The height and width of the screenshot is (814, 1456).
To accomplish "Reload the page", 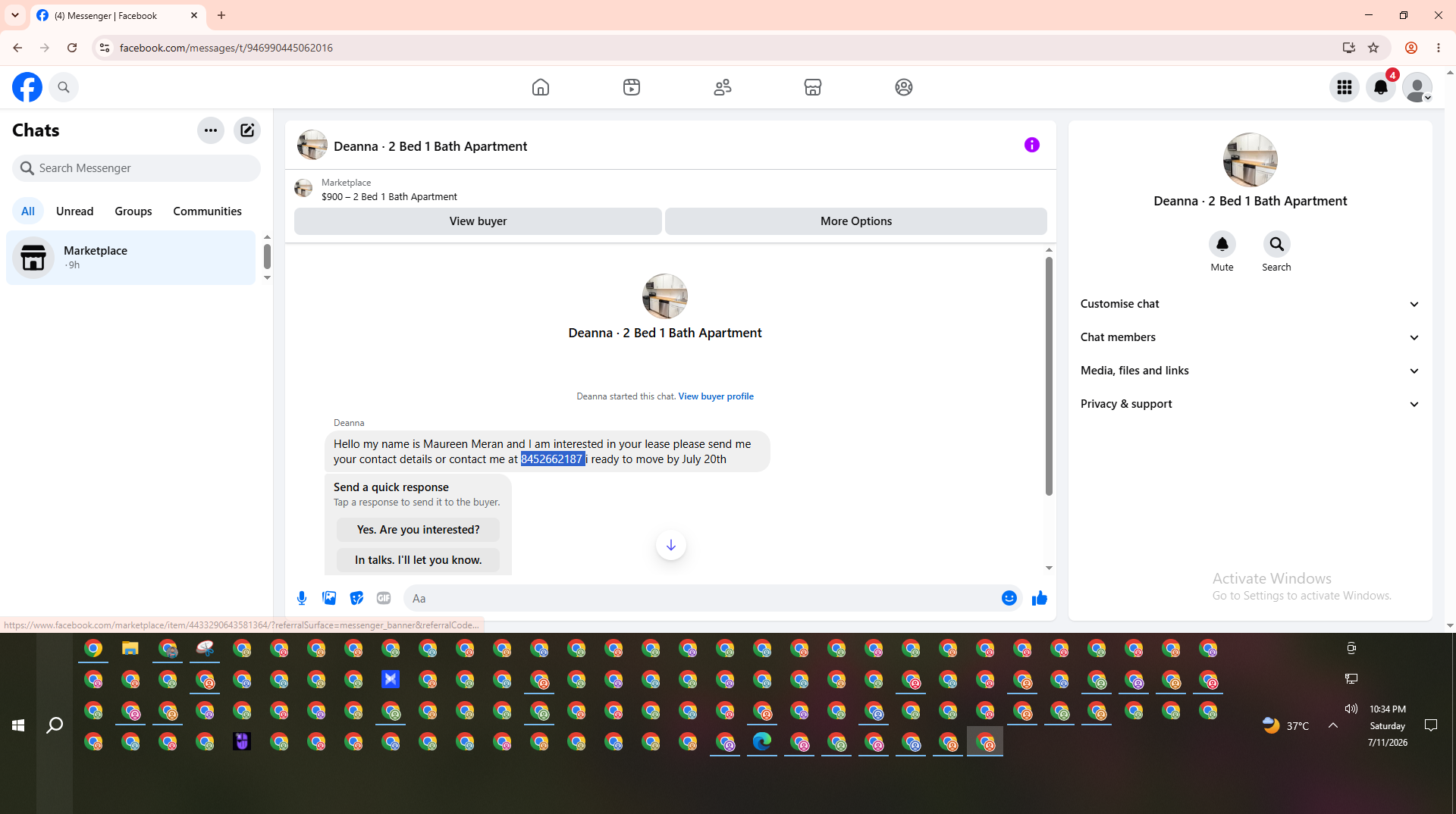I will (x=72, y=48).
